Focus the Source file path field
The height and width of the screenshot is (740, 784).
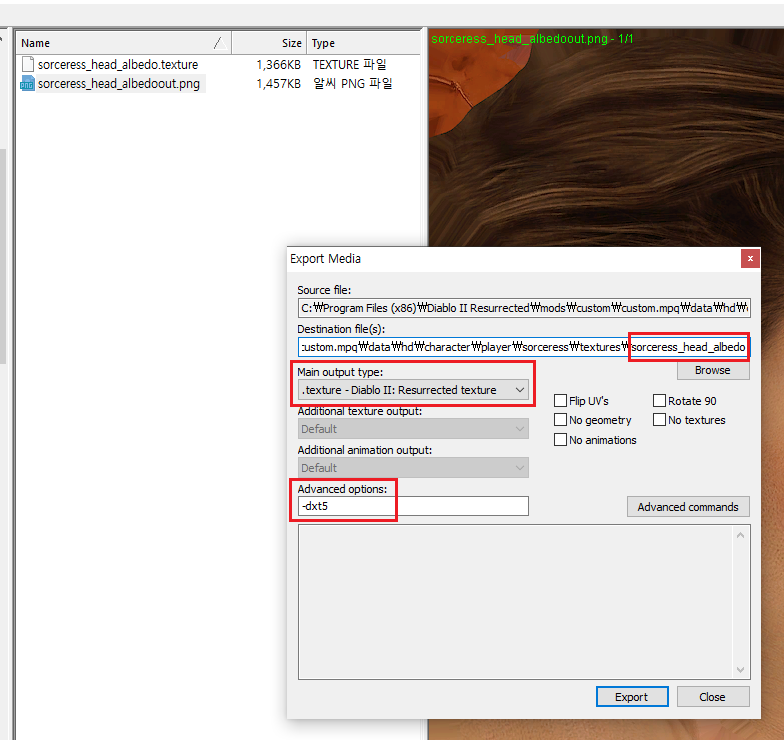coord(524,308)
